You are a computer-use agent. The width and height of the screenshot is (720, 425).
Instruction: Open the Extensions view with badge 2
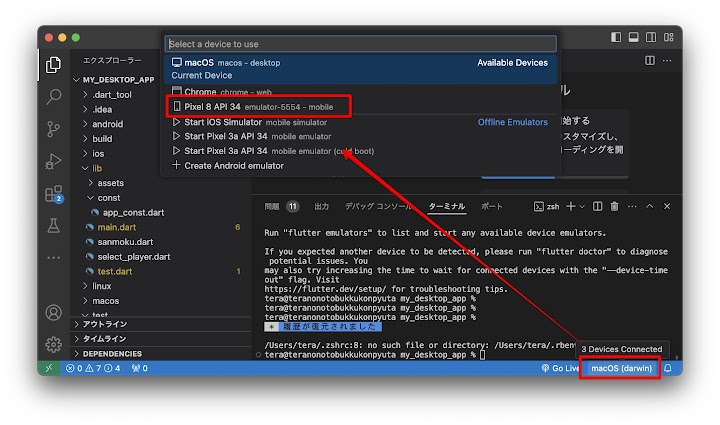point(54,194)
